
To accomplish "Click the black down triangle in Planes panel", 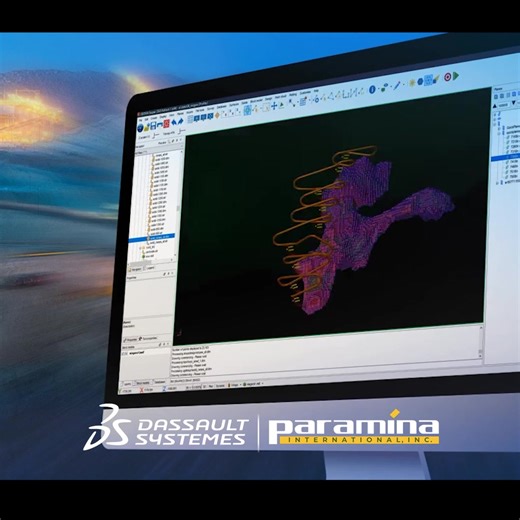I will (513, 103).
